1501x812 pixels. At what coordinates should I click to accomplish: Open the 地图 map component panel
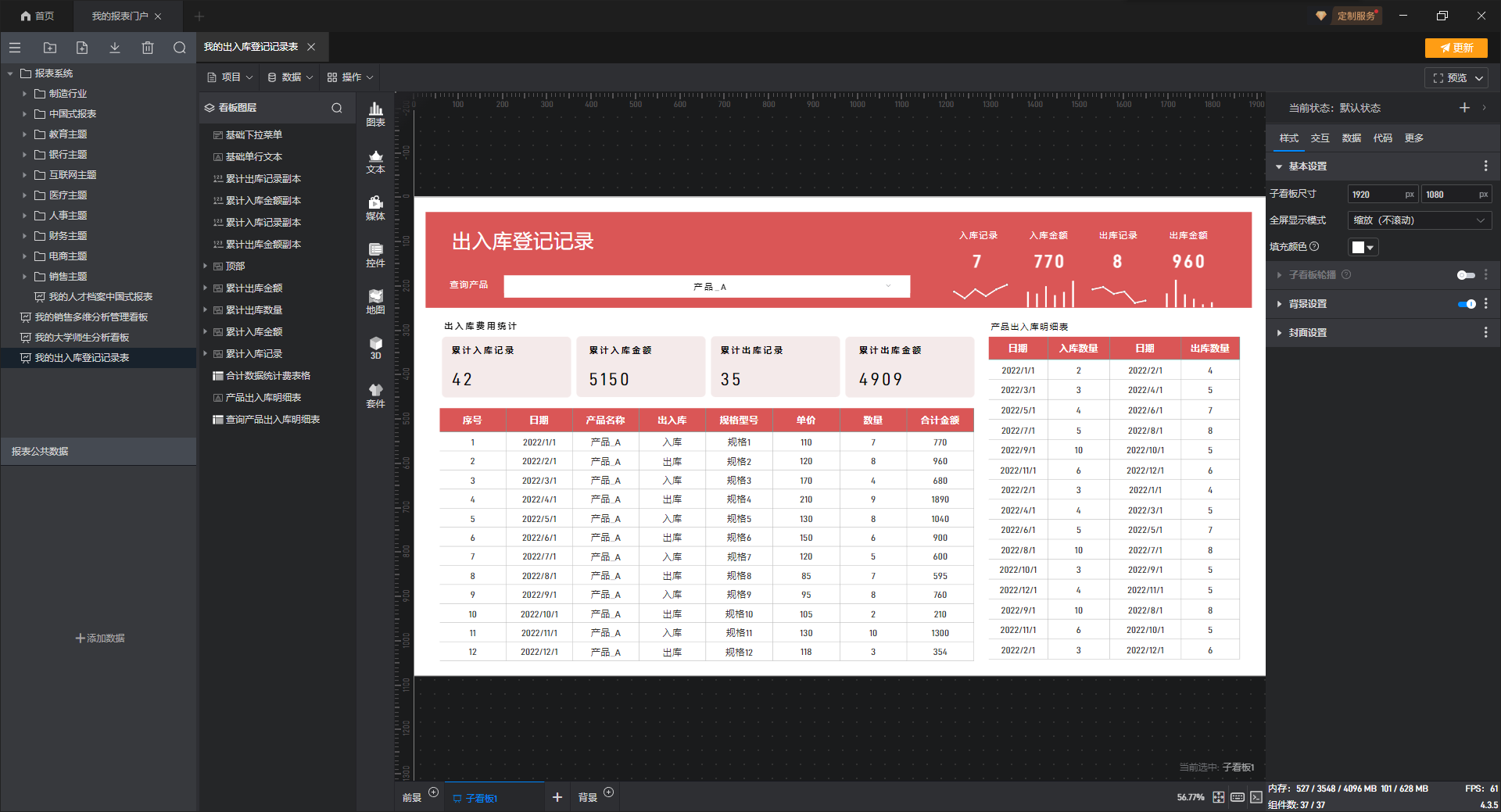click(x=375, y=302)
